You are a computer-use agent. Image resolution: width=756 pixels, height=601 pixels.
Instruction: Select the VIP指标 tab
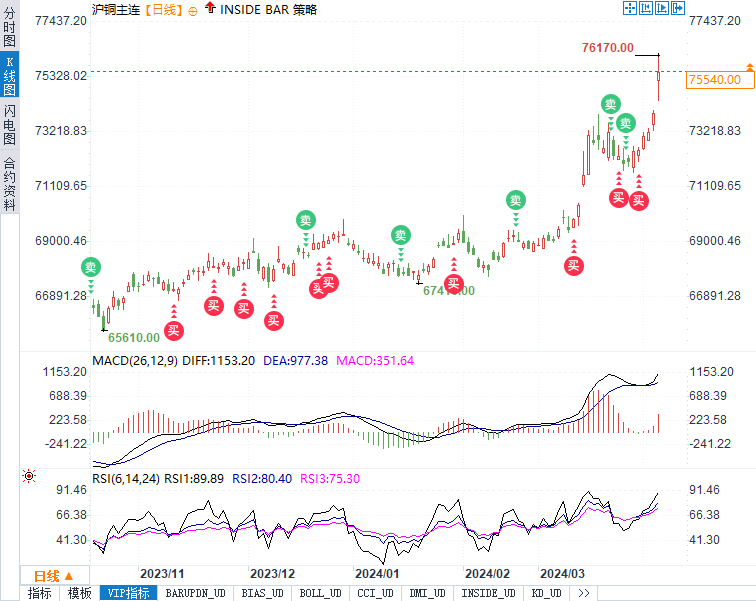129,593
